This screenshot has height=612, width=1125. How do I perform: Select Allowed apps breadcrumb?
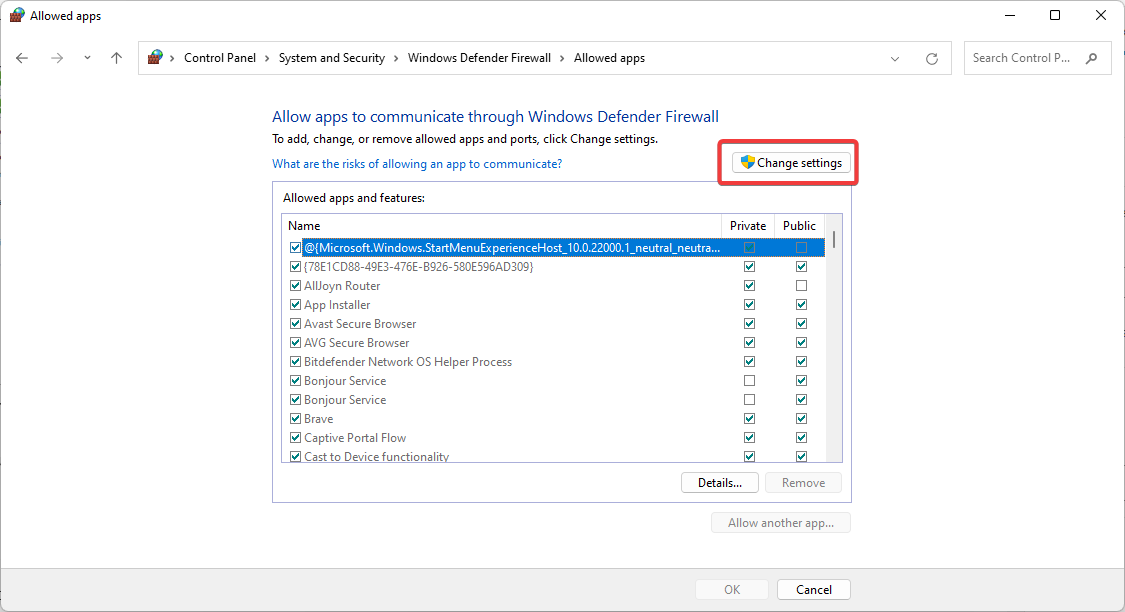pos(609,58)
